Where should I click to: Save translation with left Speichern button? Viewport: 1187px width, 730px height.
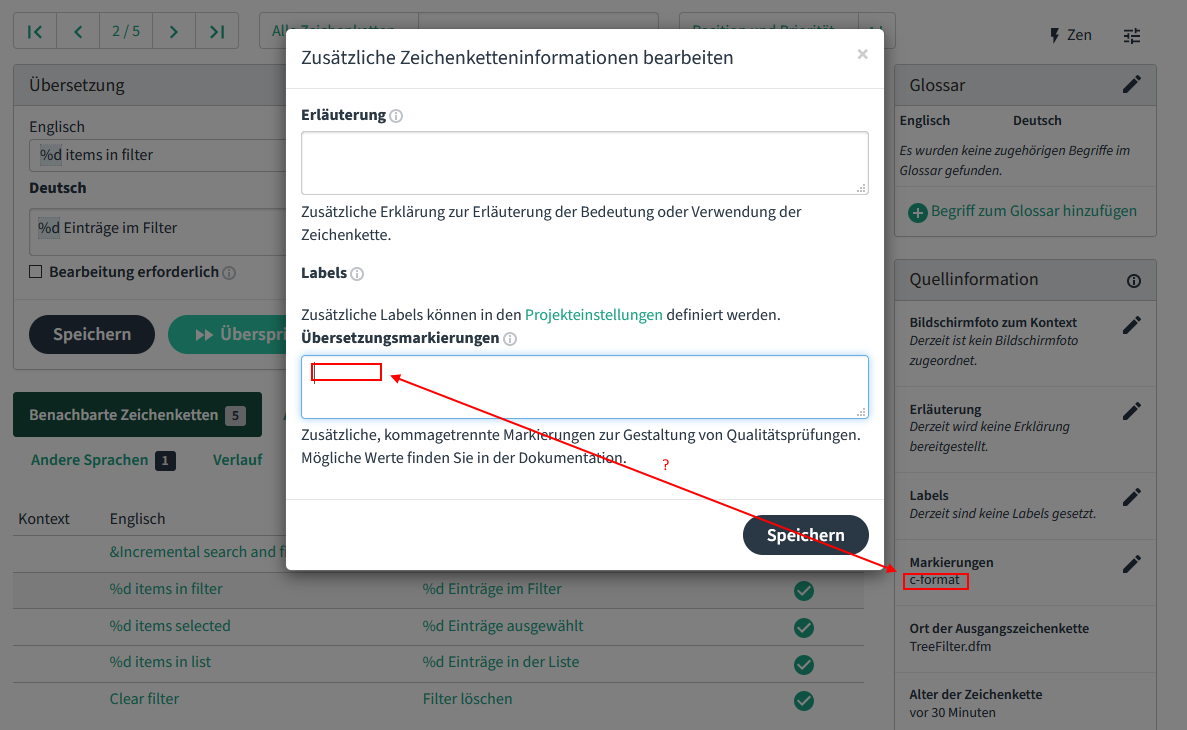[x=92, y=334]
